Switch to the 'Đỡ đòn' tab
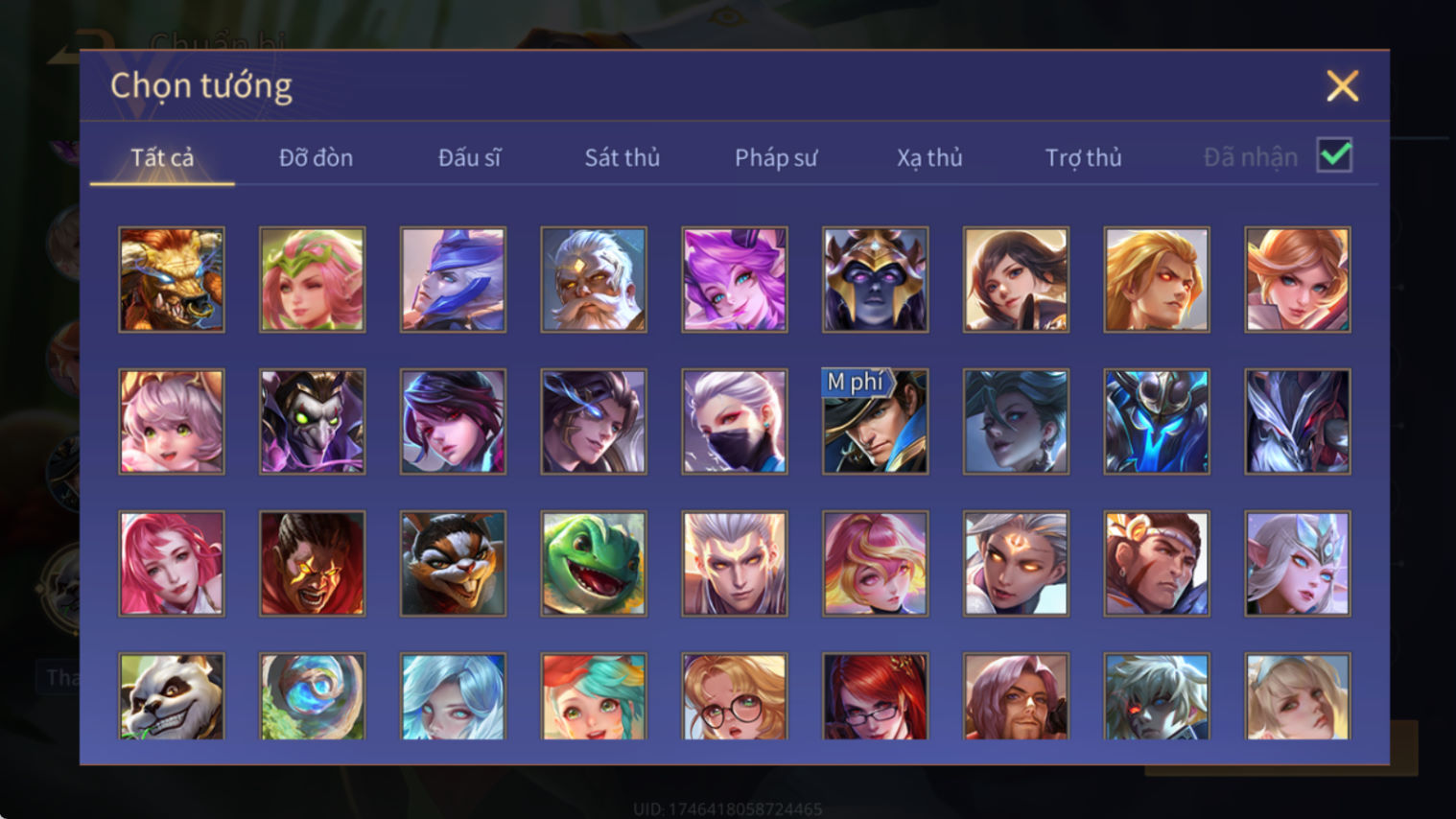Viewport: 1456px width, 819px height. coord(316,157)
